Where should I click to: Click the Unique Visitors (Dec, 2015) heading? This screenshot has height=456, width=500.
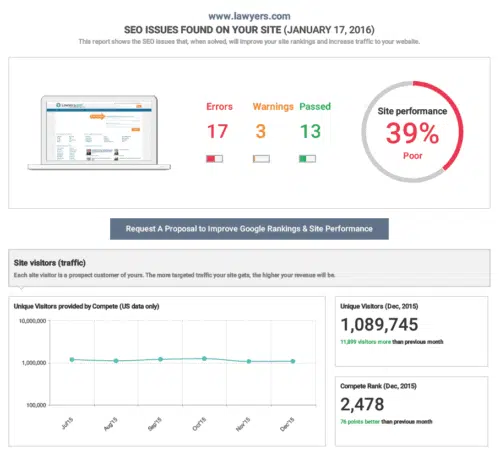379,306
